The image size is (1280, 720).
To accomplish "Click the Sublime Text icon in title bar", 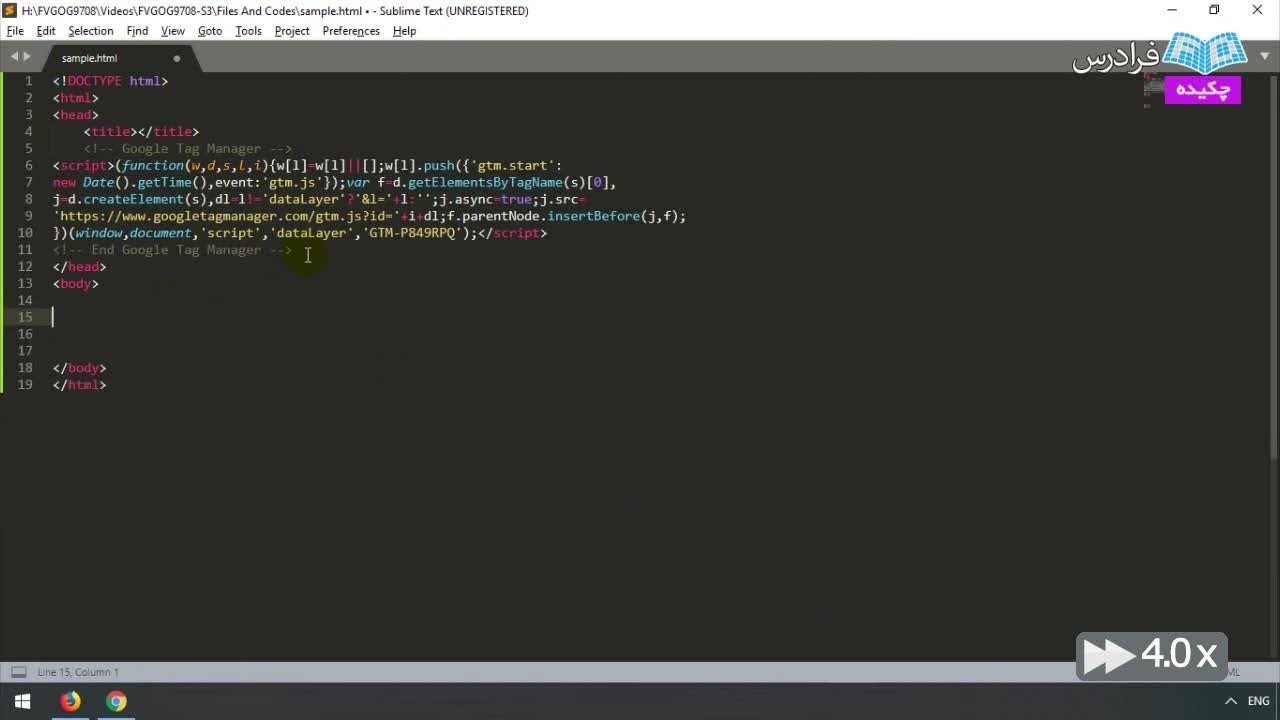I will [10, 10].
